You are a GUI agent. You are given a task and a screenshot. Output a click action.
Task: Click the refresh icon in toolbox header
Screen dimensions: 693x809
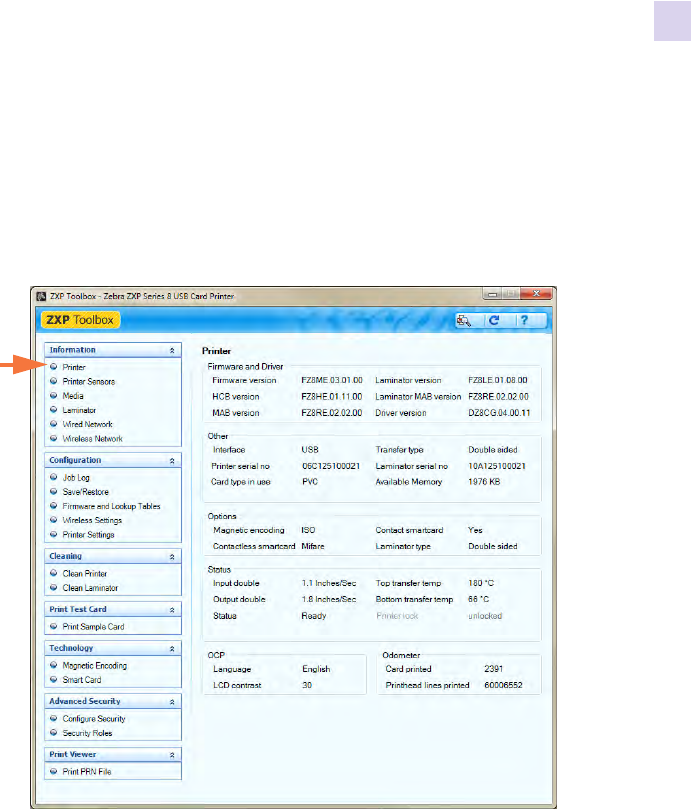[x=494, y=320]
